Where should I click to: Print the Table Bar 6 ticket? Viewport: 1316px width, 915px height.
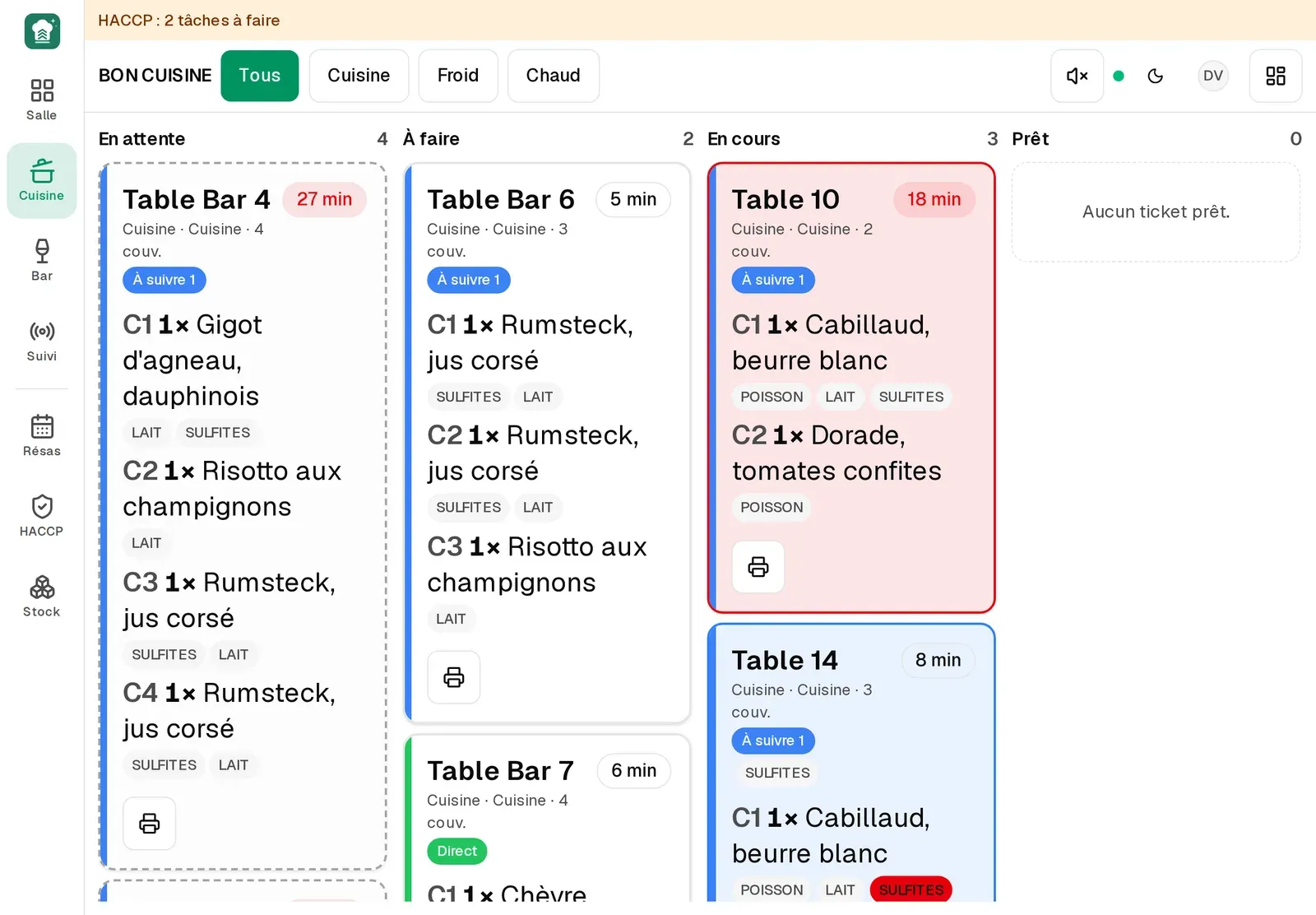pyautogui.click(x=453, y=677)
